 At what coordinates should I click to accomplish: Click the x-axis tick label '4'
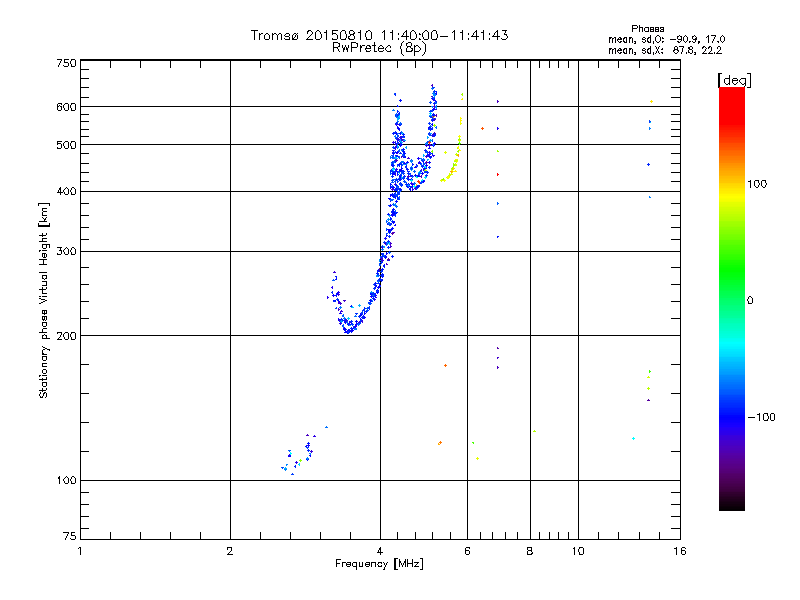pos(380,551)
